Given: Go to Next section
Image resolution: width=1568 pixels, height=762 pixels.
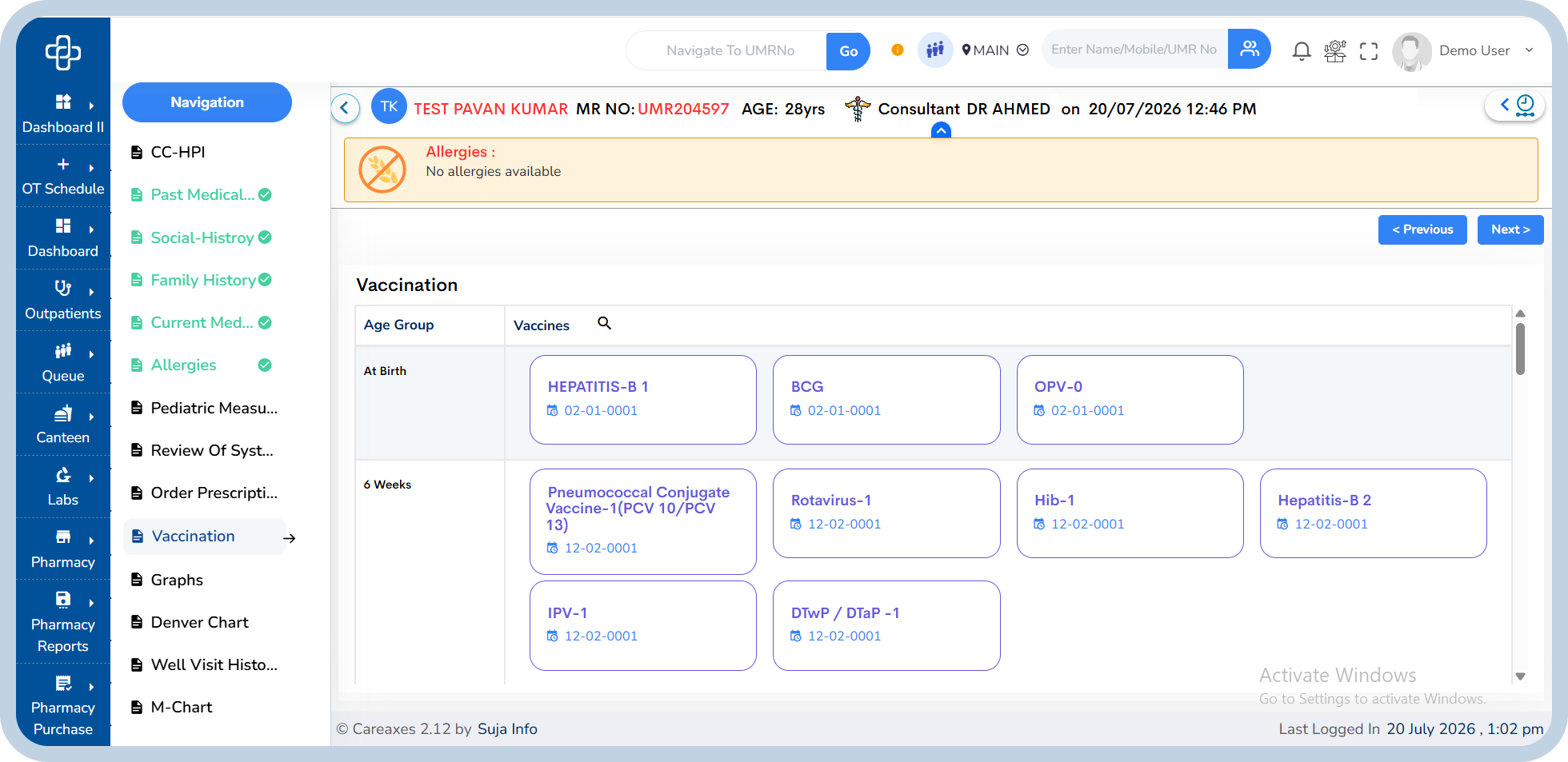Looking at the screenshot, I should tap(1510, 229).
